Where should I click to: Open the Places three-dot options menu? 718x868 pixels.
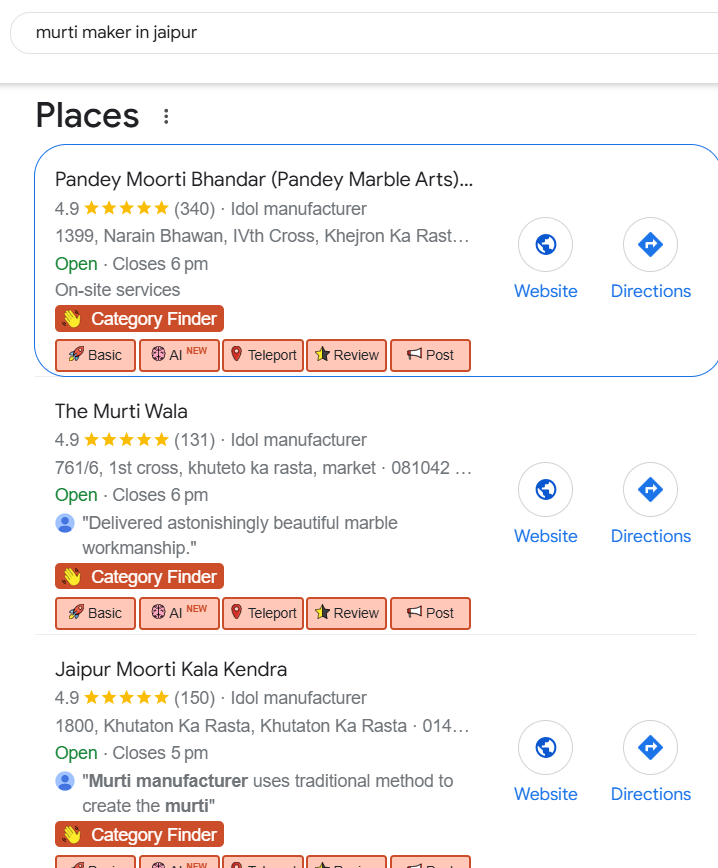pyautogui.click(x=166, y=117)
